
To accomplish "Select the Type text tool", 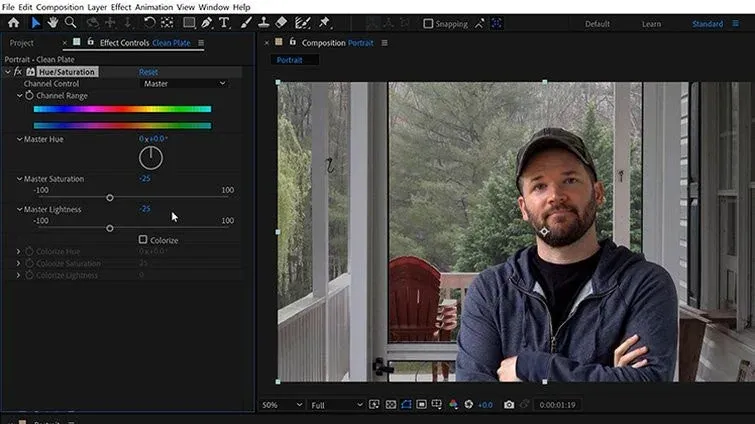I will [x=224, y=23].
